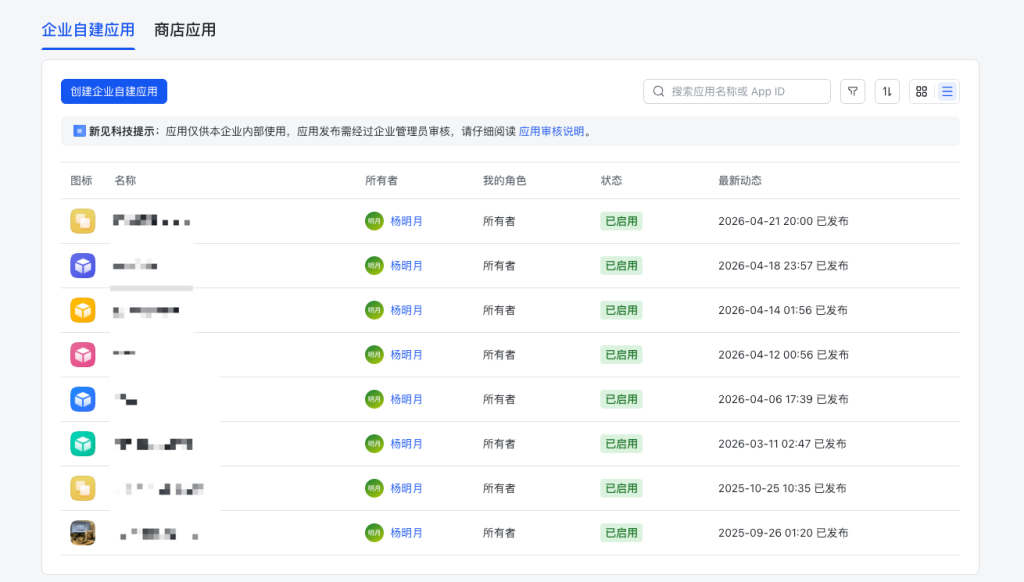Image resolution: width=1024 pixels, height=582 pixels.
Task: Select the teal cube app icon
Action: [83, 444]
